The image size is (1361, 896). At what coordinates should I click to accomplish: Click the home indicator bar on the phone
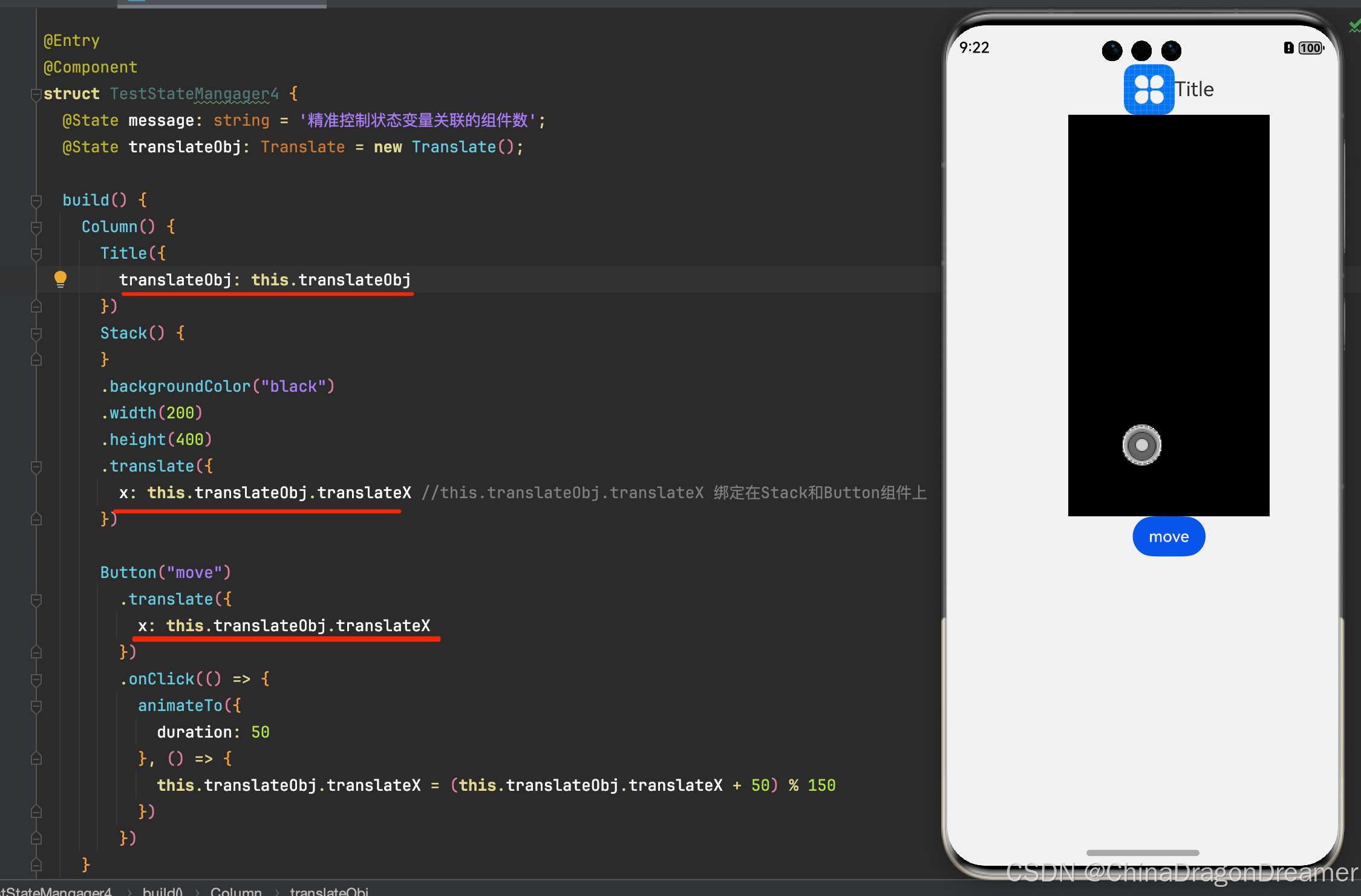pyautogui.click(x=1142, y=852)
